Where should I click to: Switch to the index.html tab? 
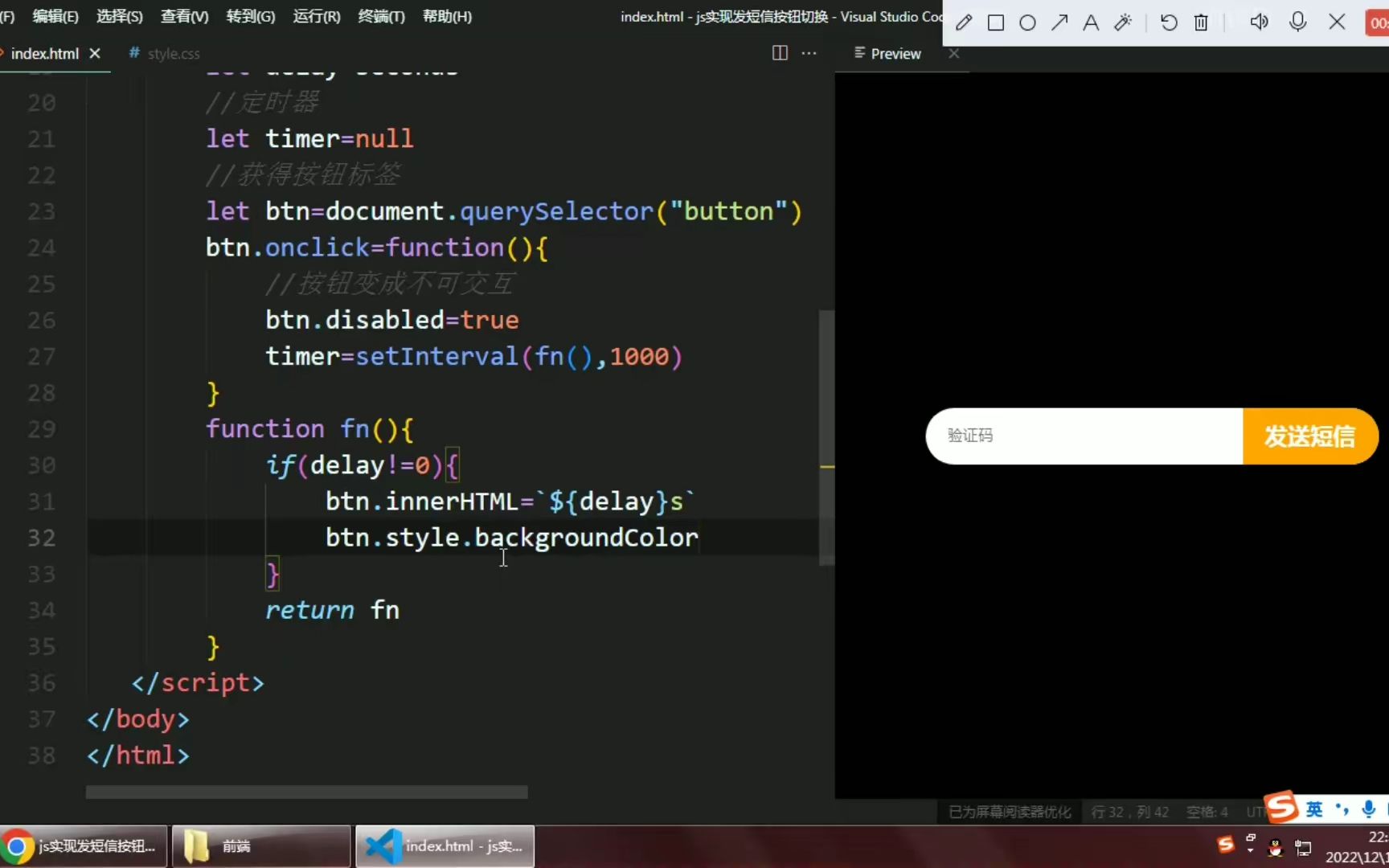[44, 54]
